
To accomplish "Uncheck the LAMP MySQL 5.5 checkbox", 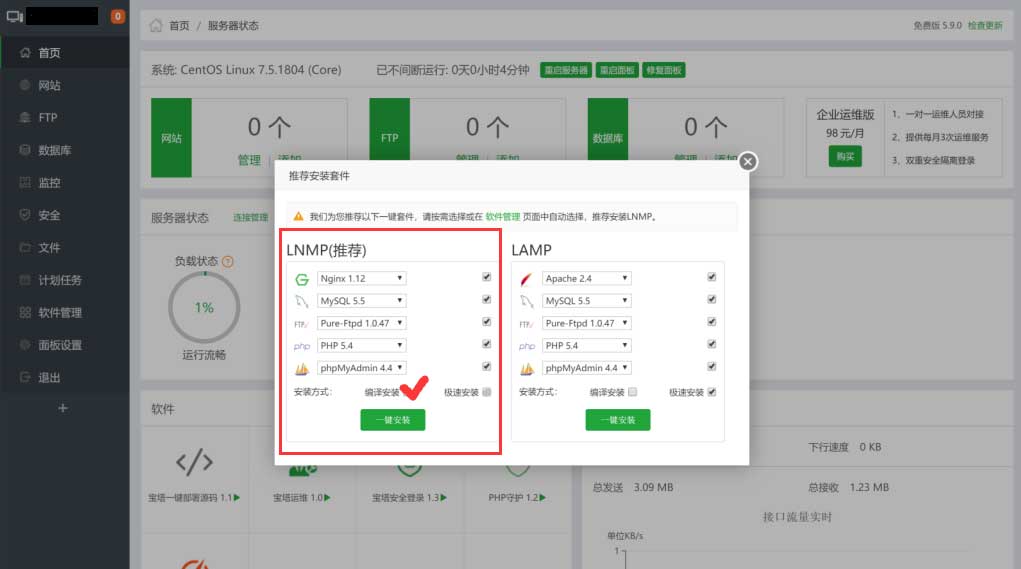I will 712,299.
